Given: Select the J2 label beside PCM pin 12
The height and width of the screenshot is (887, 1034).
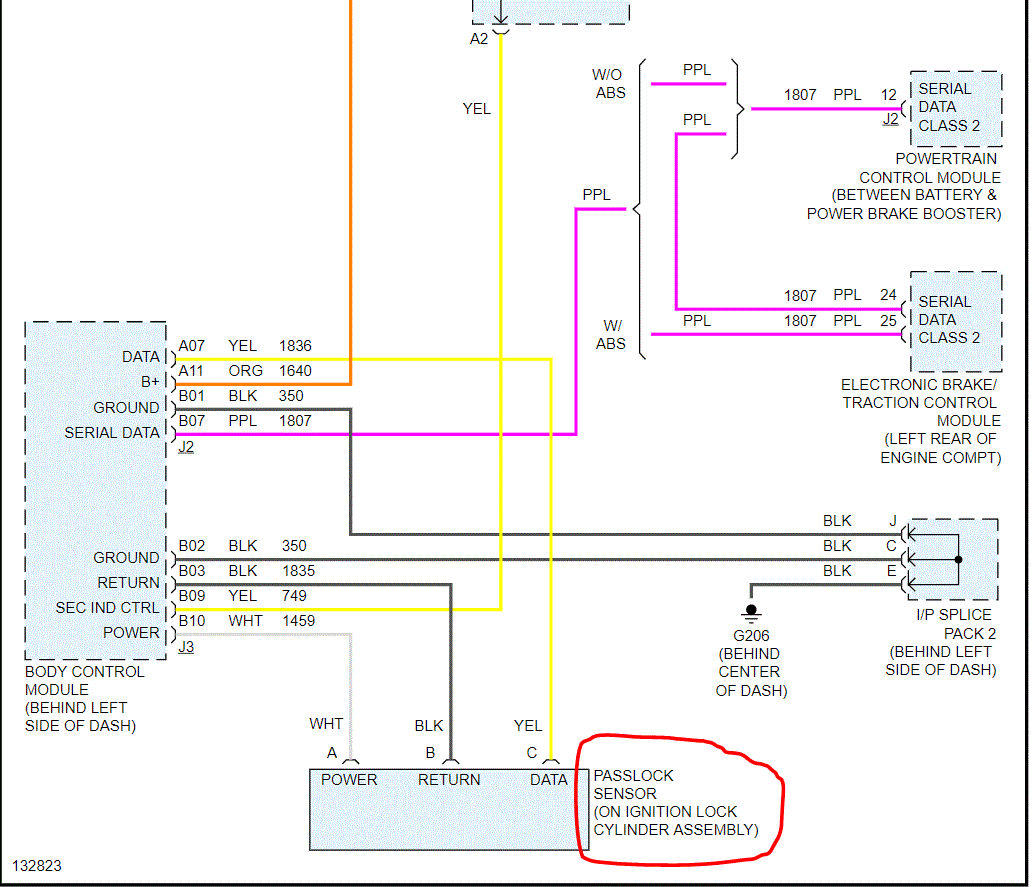Looking at the screenshot, I should (x=890, y=119).
